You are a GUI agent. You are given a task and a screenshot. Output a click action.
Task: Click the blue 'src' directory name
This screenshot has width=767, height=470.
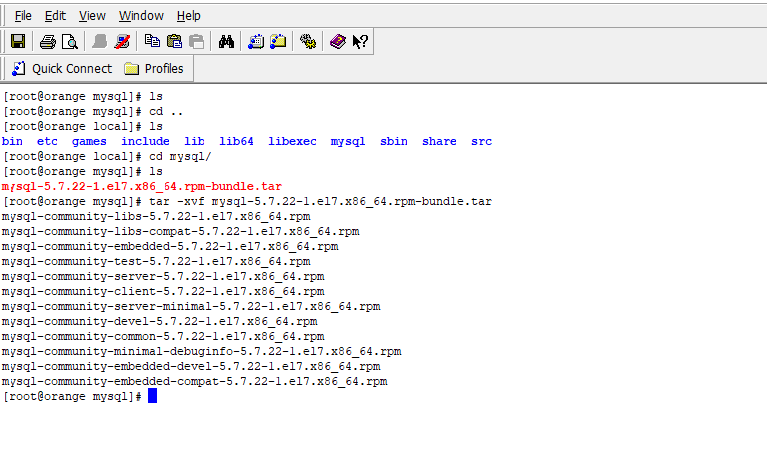pyautogui.click(x=481, y=141)
